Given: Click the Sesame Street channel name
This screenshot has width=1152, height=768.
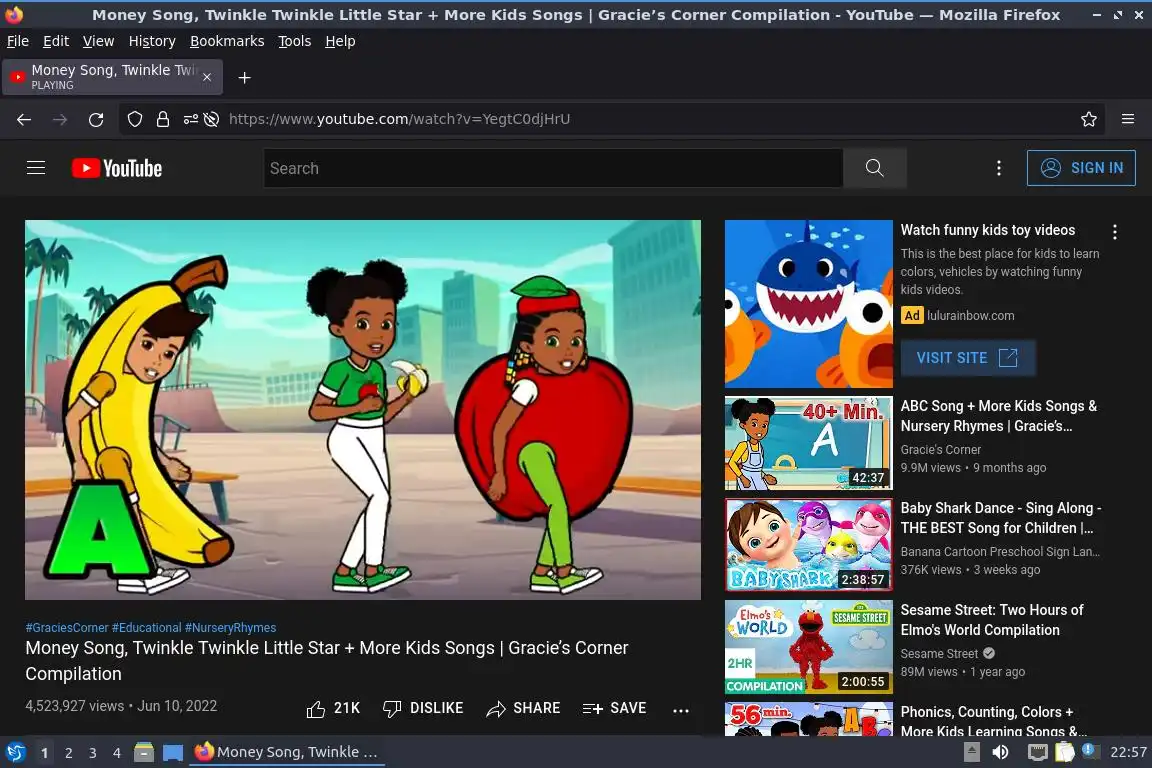Looking at the screenshot, I should click(x=939, y=653).
